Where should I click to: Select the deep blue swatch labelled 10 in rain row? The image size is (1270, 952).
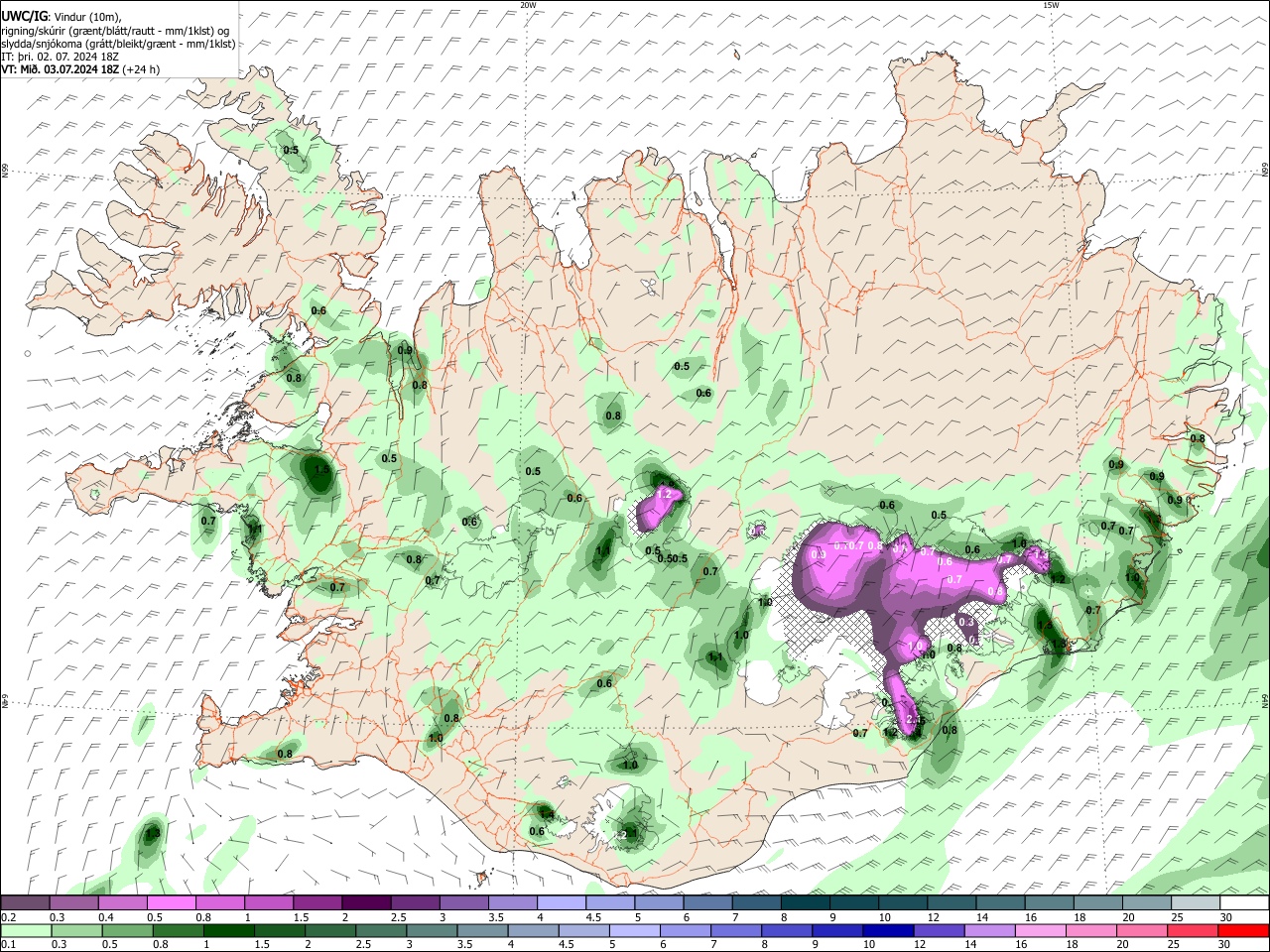889,930
